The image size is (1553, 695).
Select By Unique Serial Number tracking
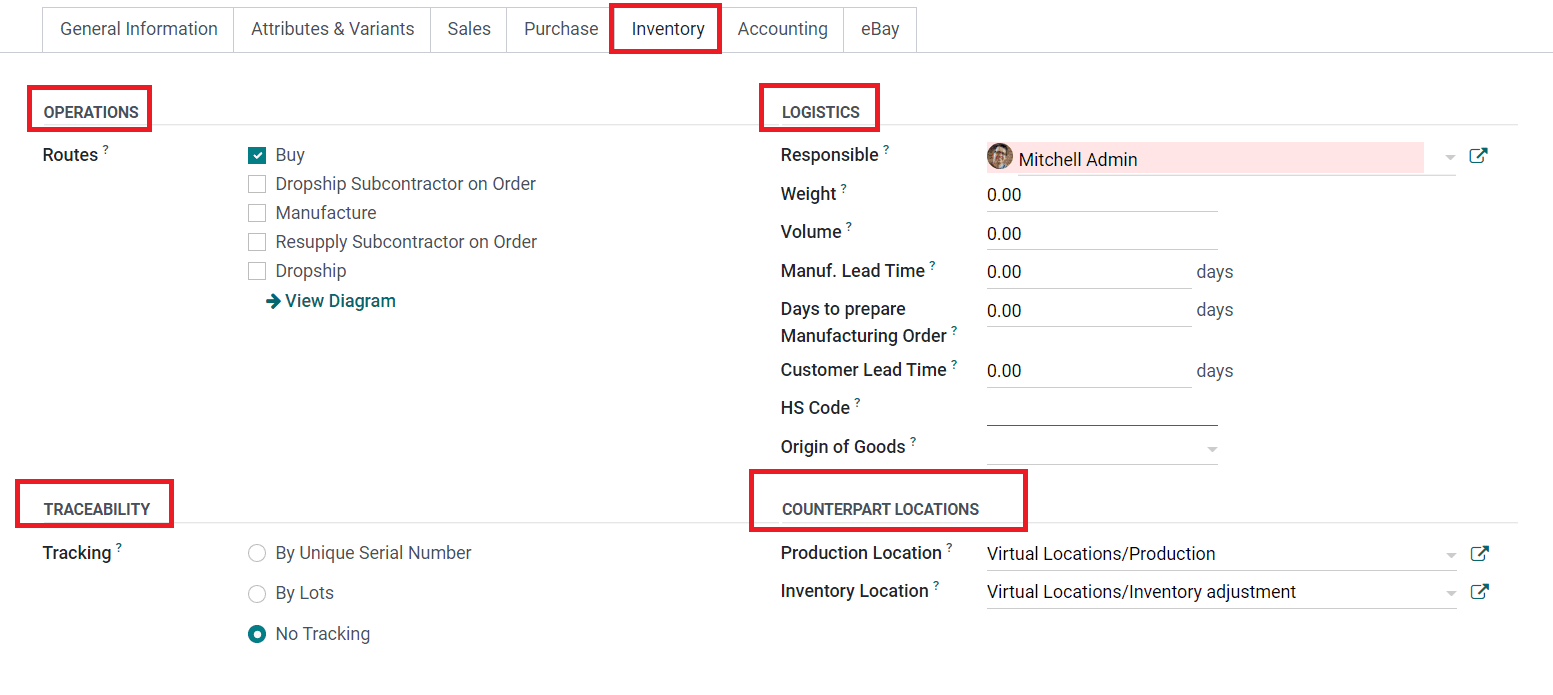(257, 554)
